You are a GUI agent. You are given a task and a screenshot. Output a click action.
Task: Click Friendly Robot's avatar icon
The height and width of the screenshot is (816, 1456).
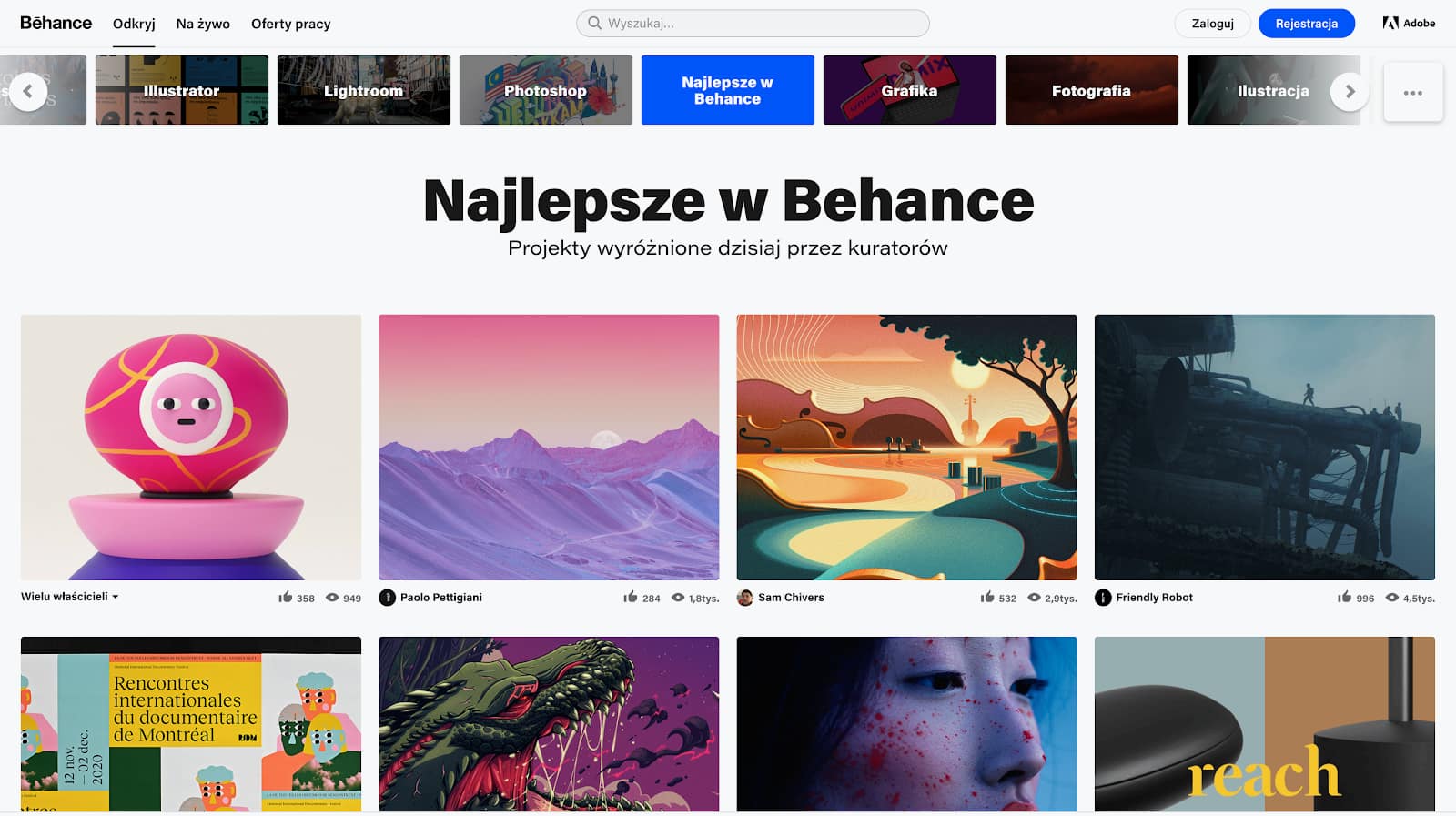(x=1103, y=598)
